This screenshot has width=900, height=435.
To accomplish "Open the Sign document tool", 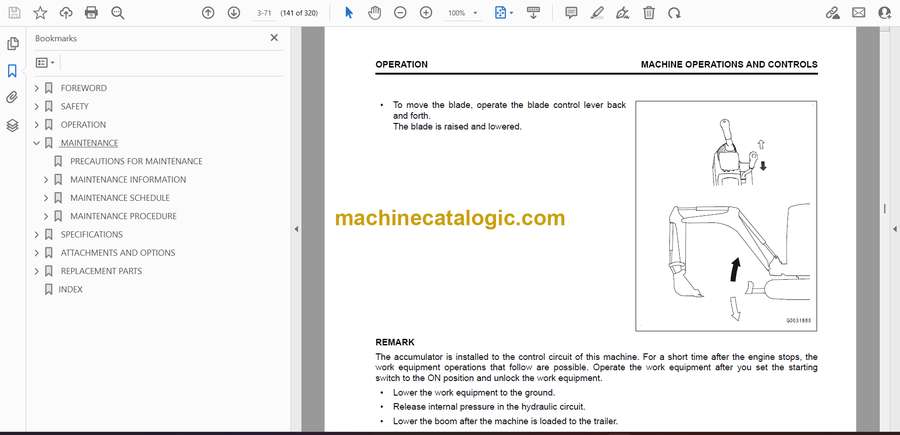I will tap(623, 13).
